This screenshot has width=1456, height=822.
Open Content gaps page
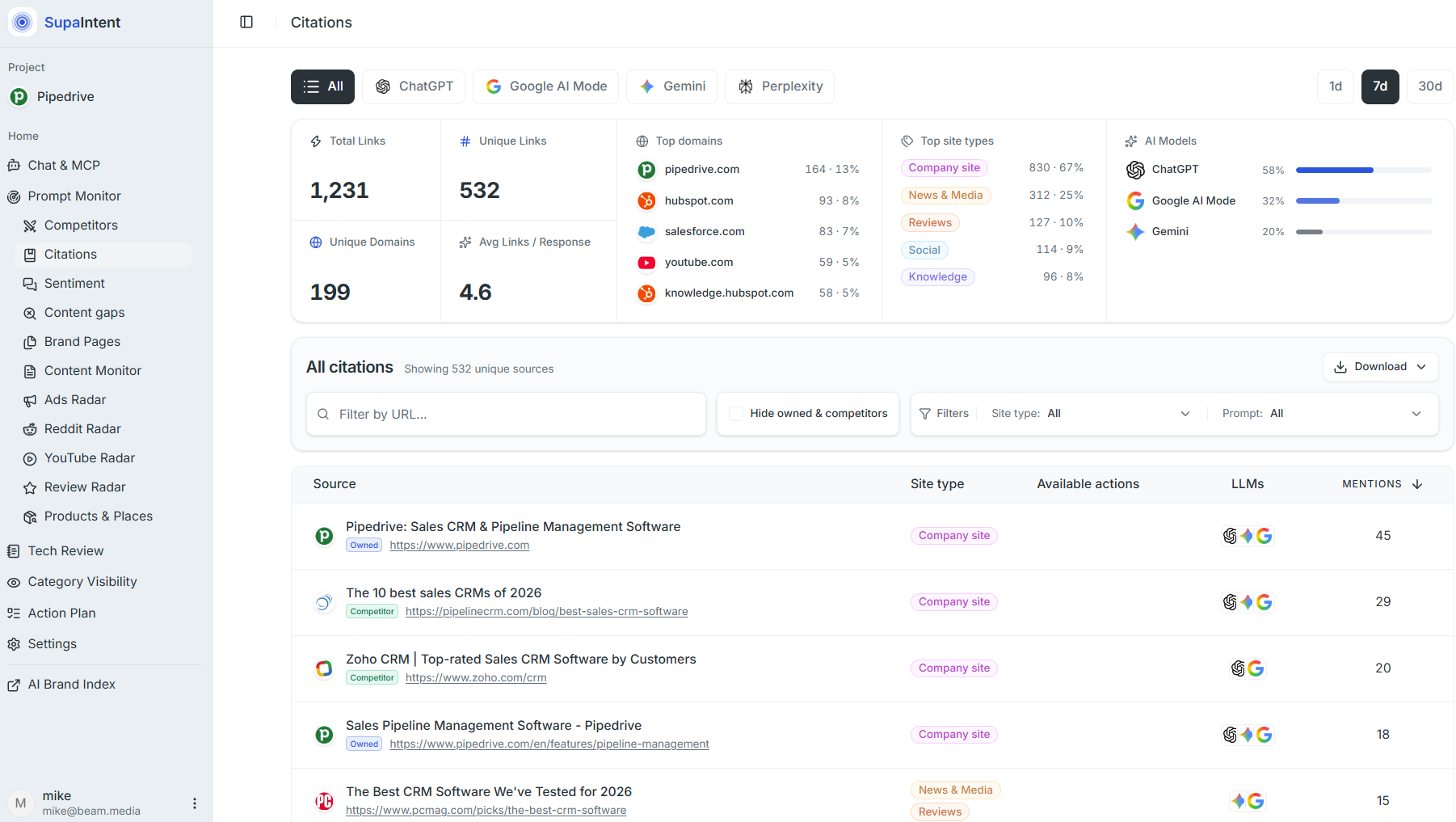(x=84, y=312)
